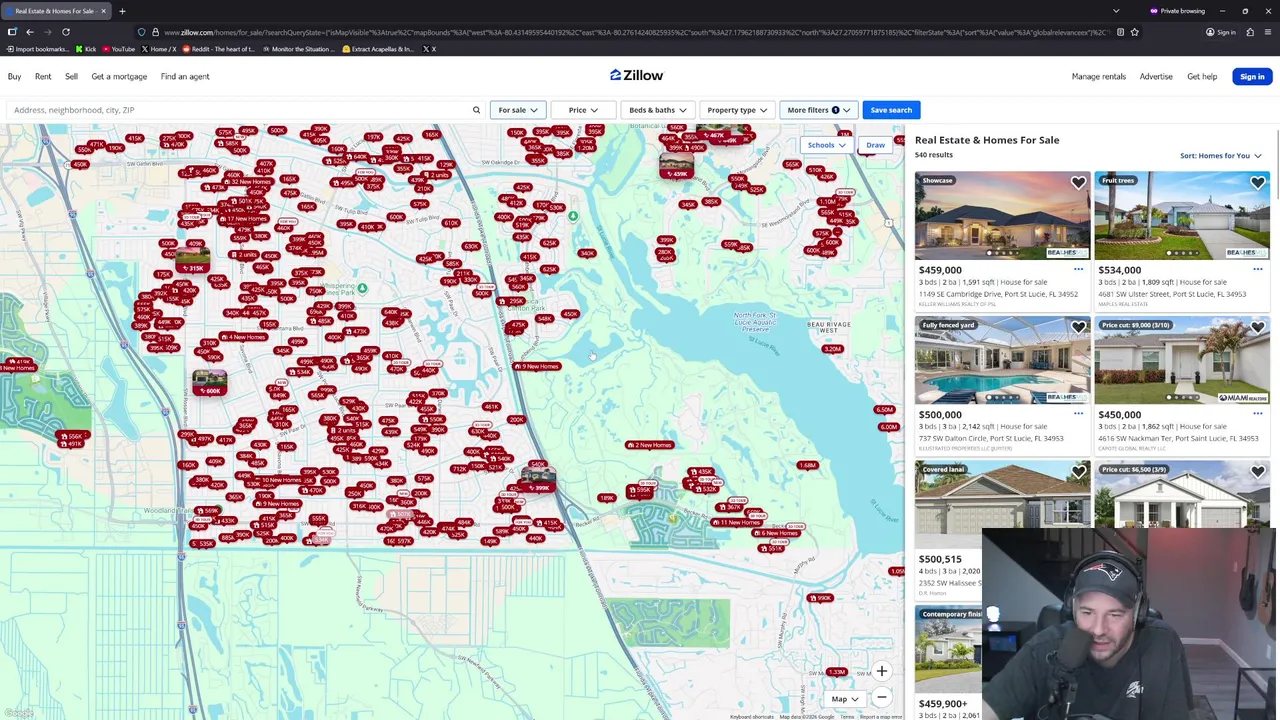Heart the Price cut $6,500 listing

click(1257, 472)
